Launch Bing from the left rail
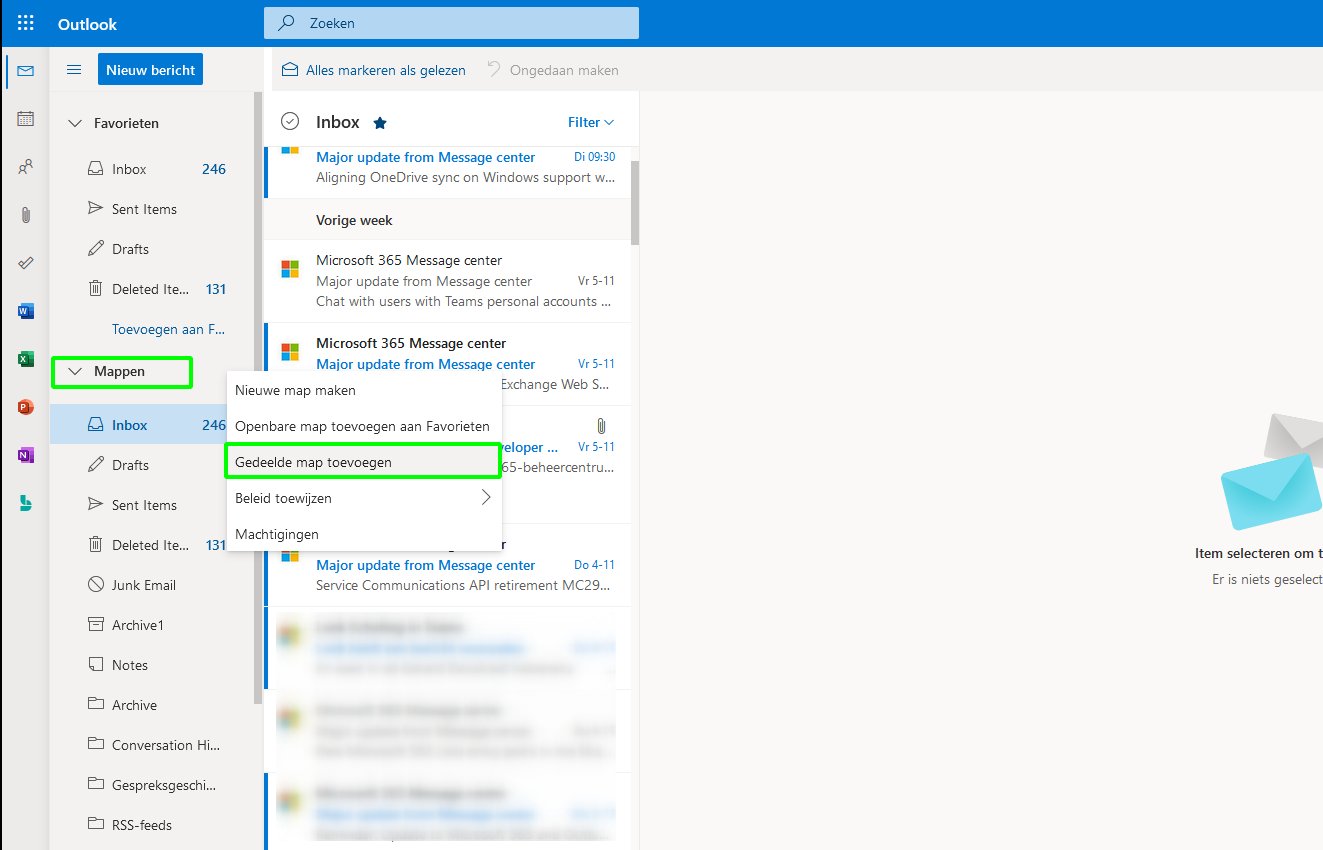Viewport: 1323px width, 850px height. (26, 503)
